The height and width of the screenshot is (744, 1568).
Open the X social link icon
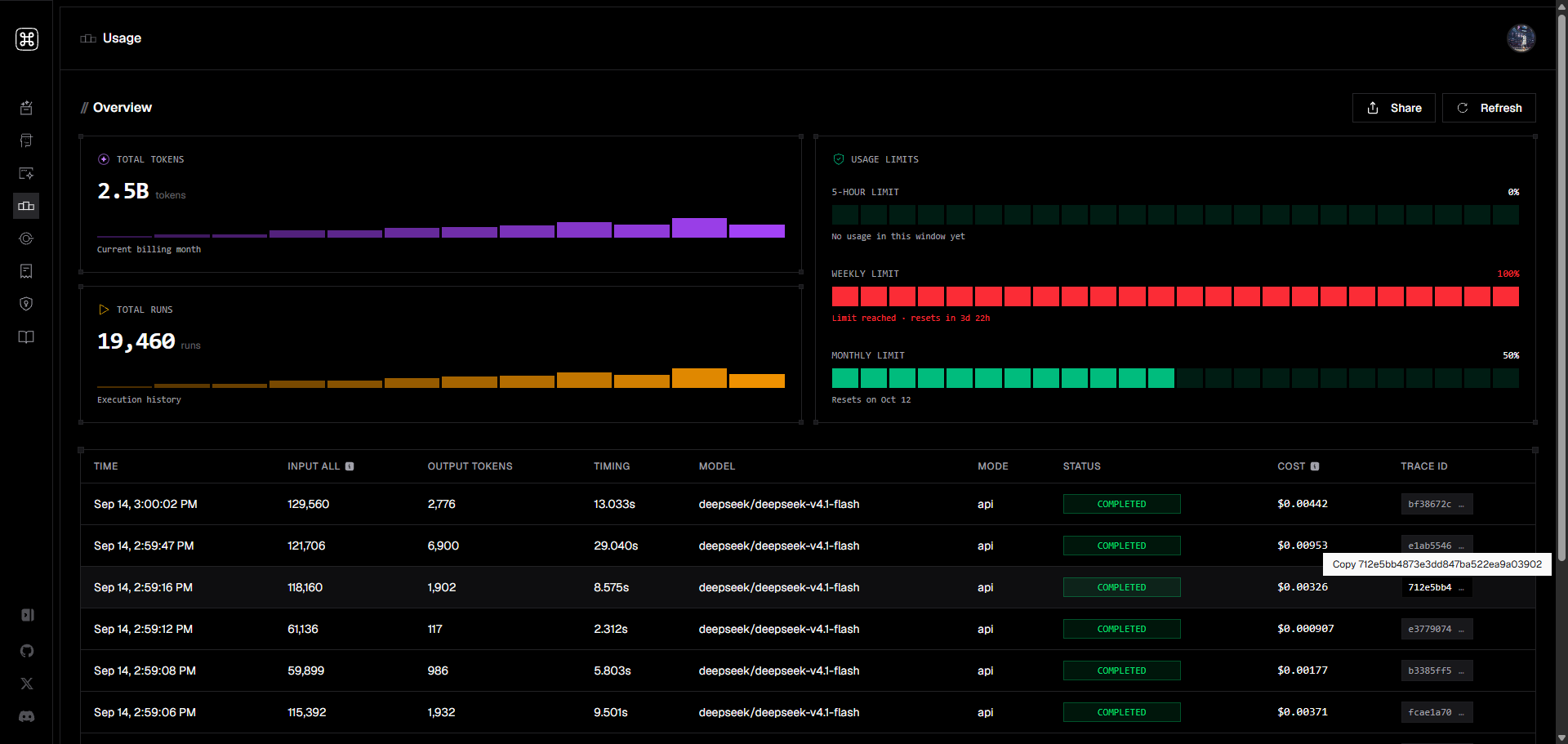[x=27, y=684]
